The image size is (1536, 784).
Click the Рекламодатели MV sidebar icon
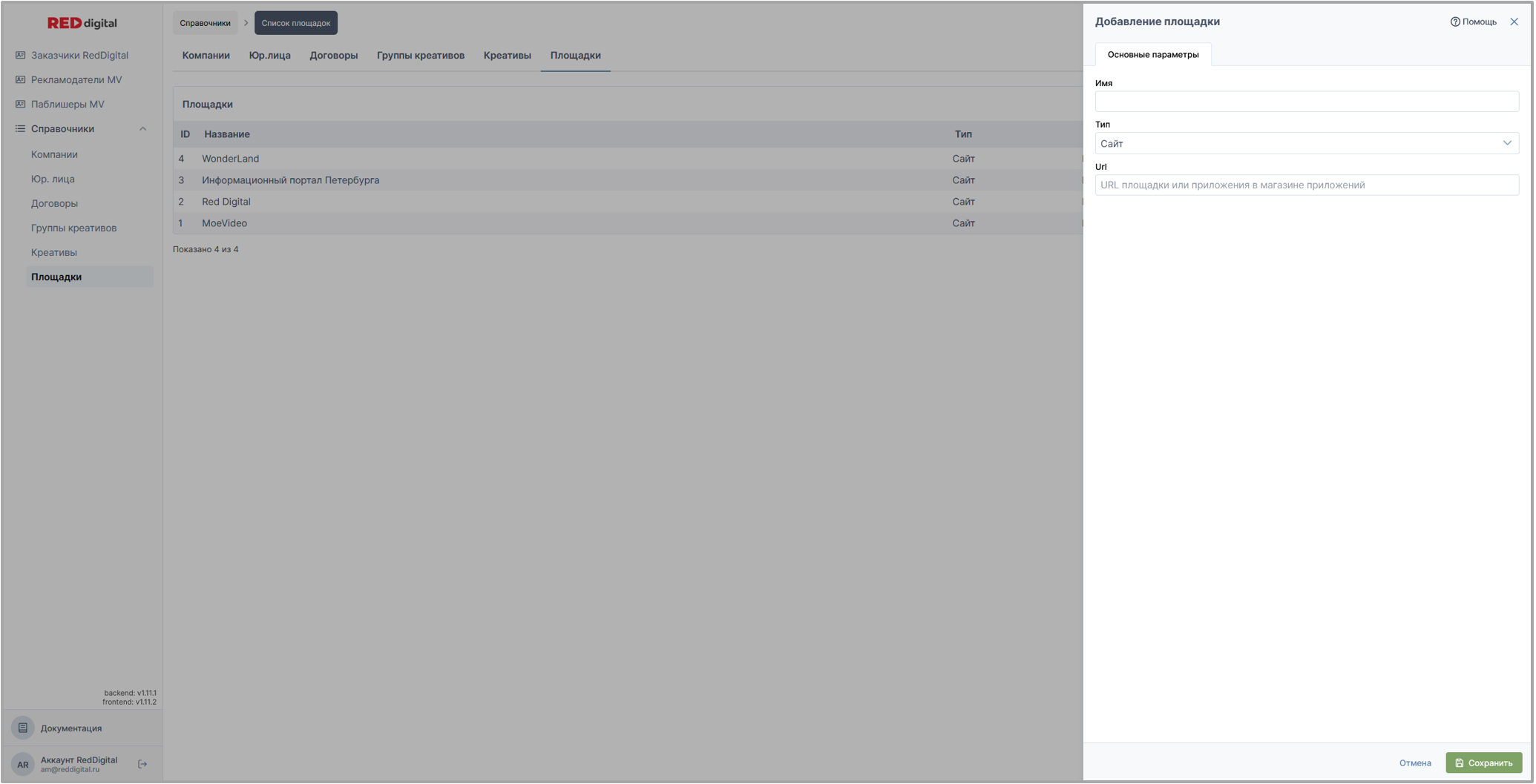[21, 79]
